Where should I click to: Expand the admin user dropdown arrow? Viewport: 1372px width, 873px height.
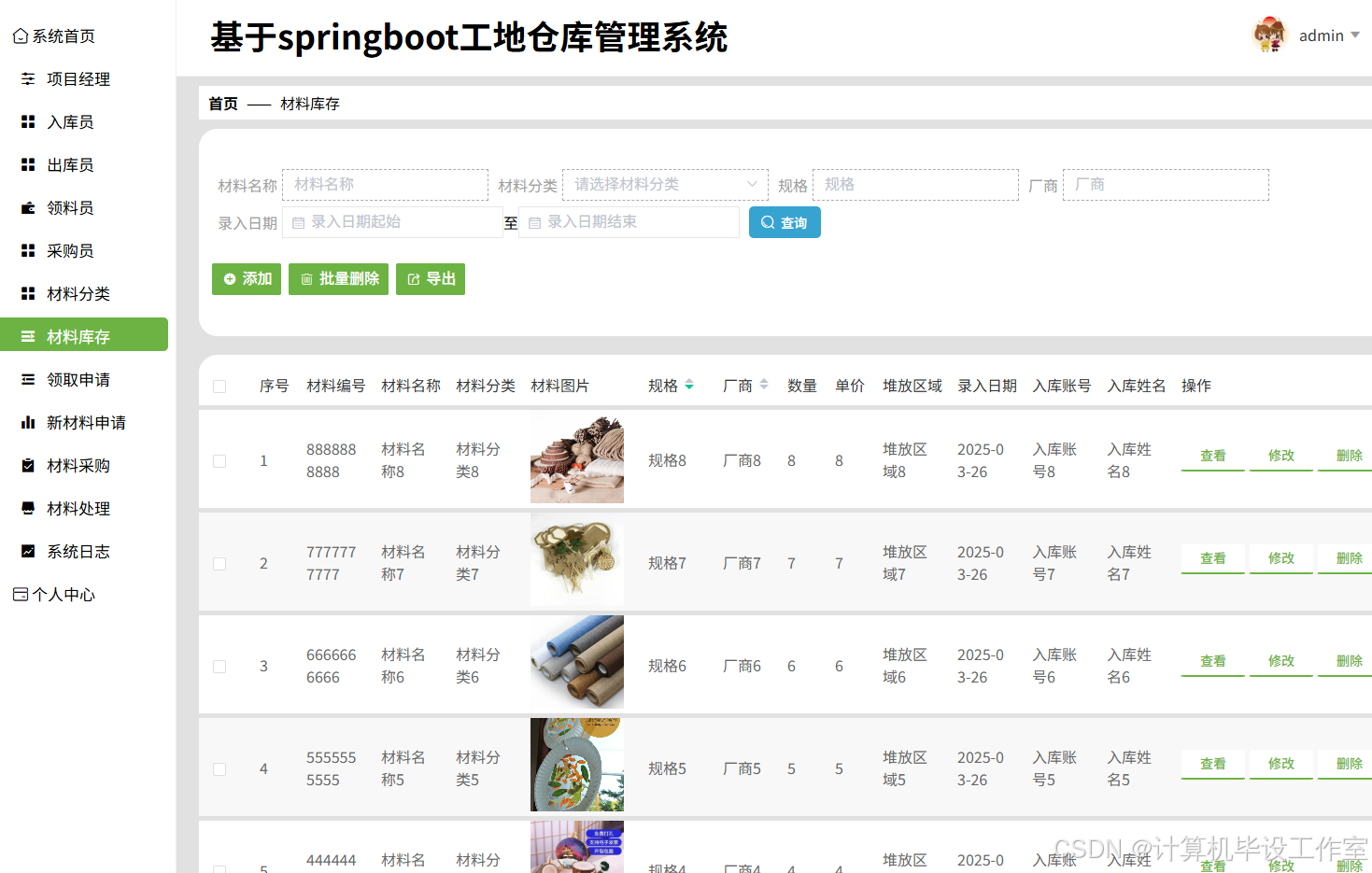[x=1355, y=35]
